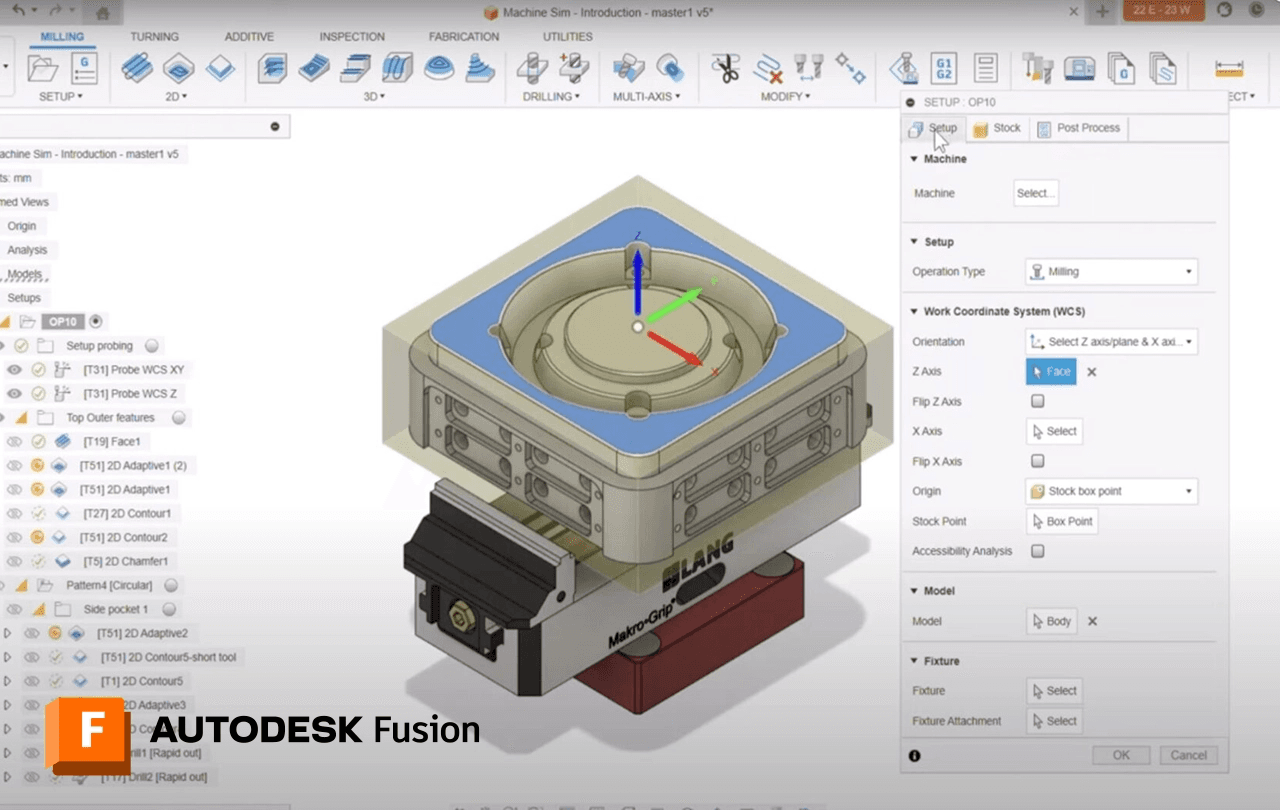Collapse the Work Coordinate System section
The height and width of the screenshot is (810, 1280).
tap(914, 312)
